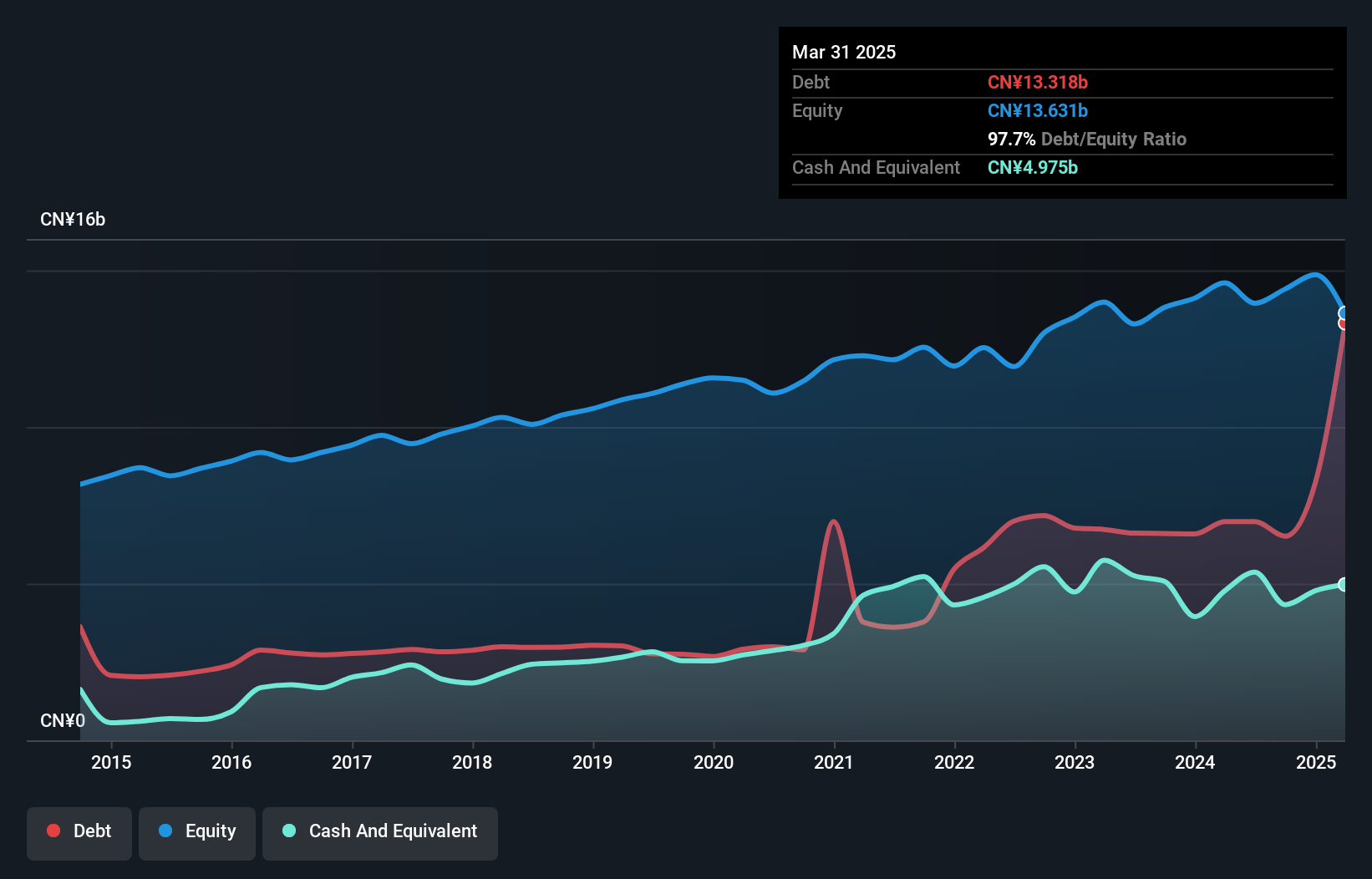Screen dimensions: 1372x879
Task: Click the CN¥4.975b cash value in tooltip
Action: point(1032,167)
